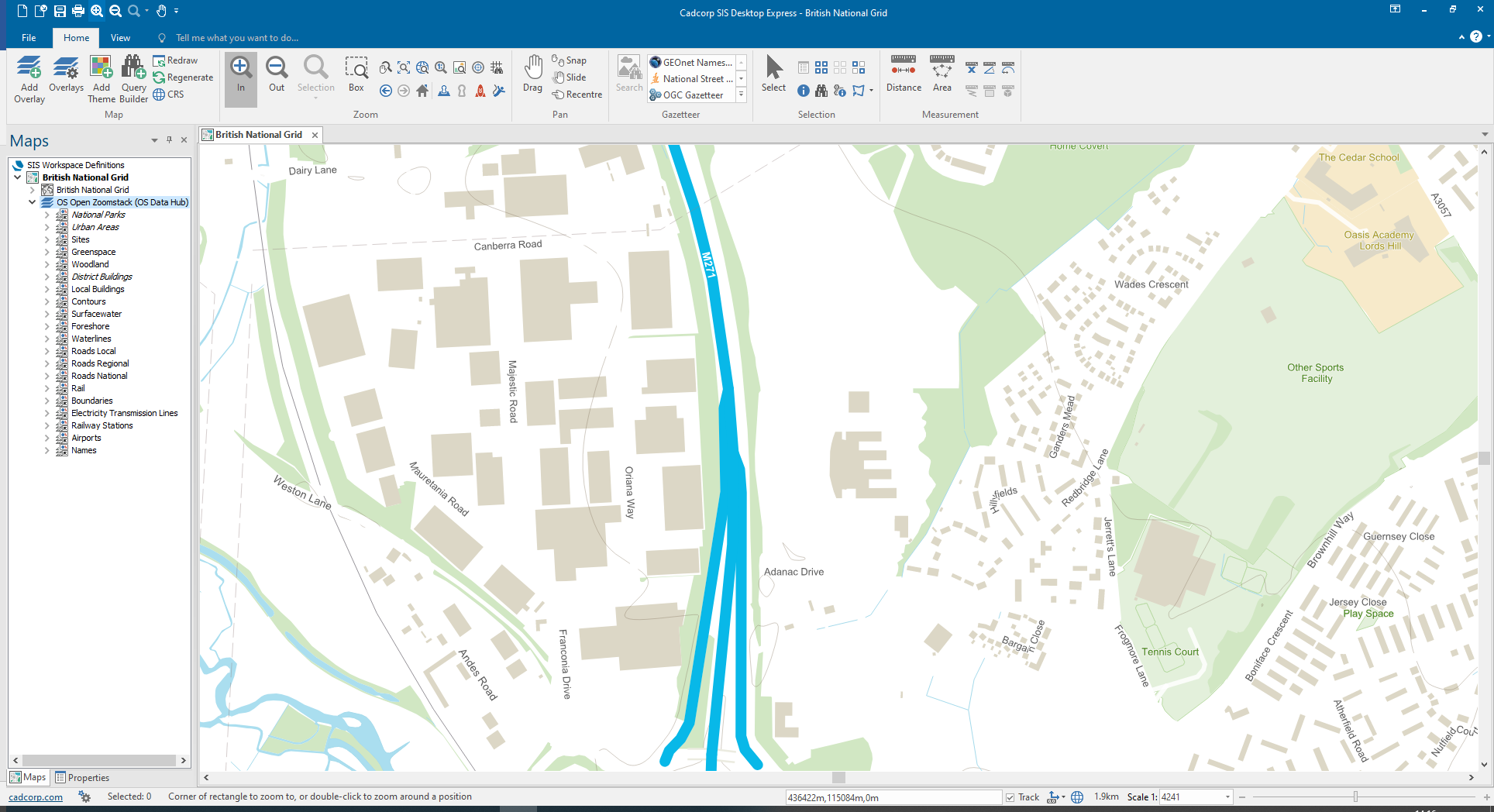The width and height of the screenshot is (1494, 812).
Task: Unpin the Maps panel
Action: 169,139
